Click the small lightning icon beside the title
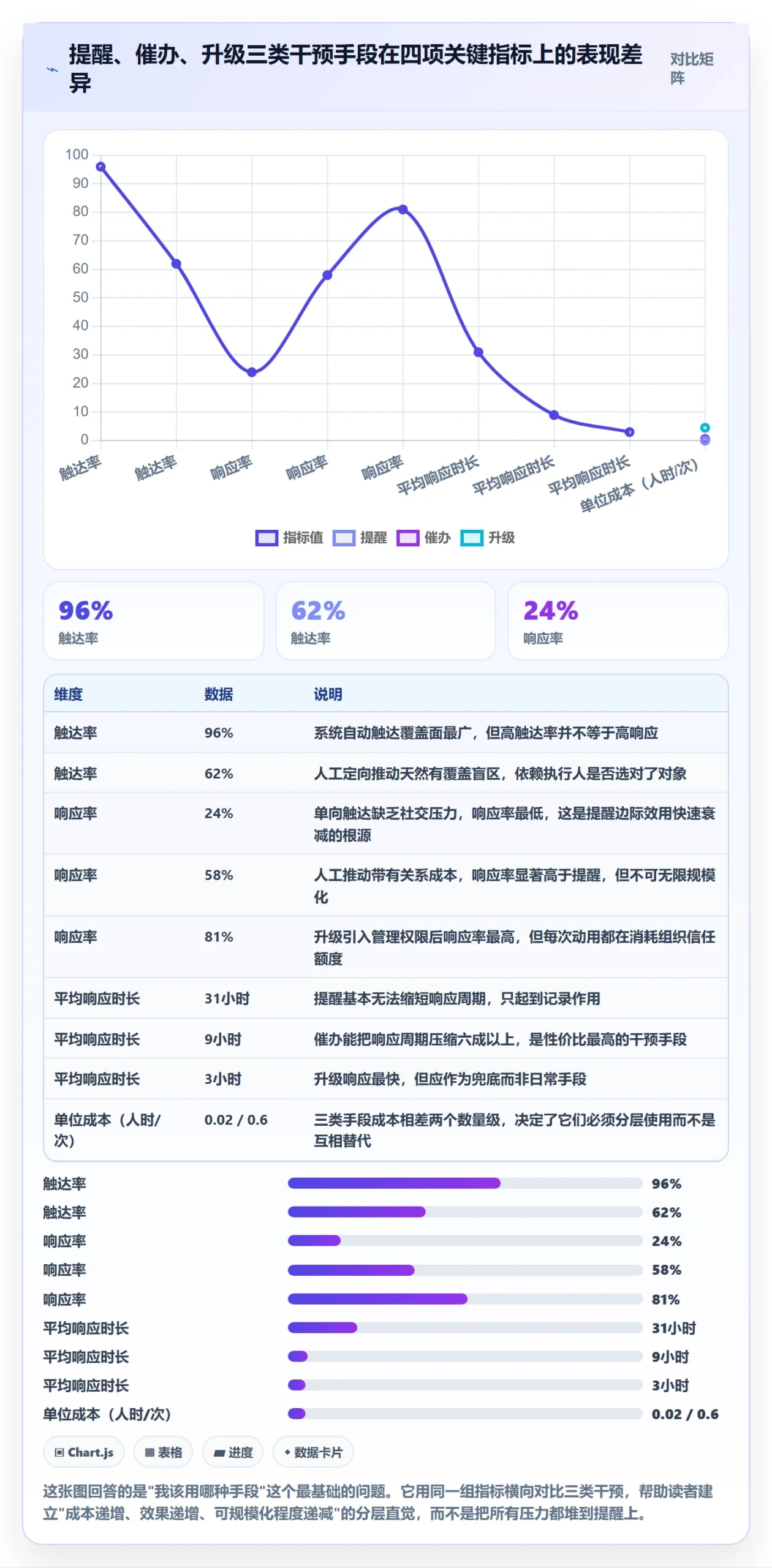Image resolution: width=772 pixels, height=1568 pixels. [53, 69]
